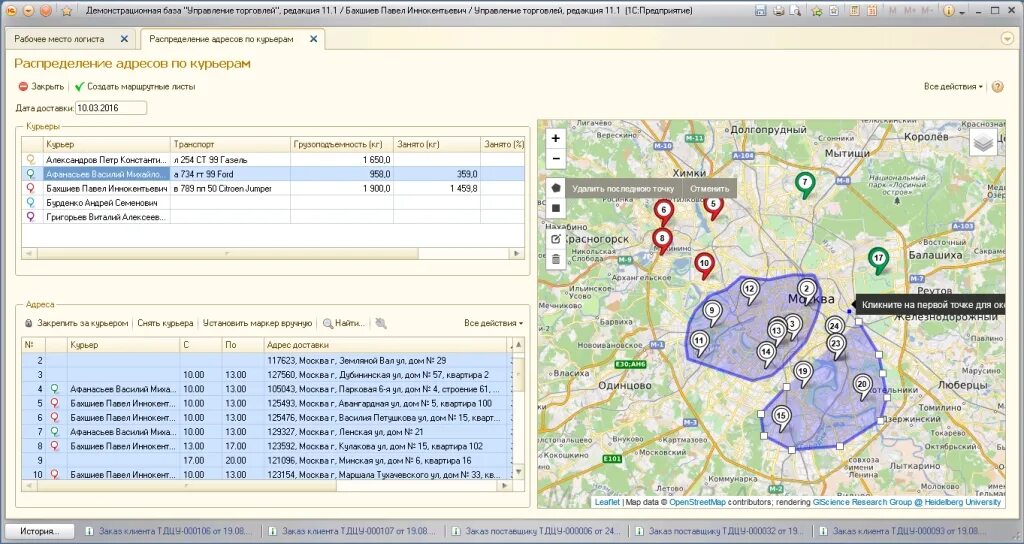Click "Удалить последнюю точку" on map
The width and height of the screenshot is (1024, 544).
[x=624, y=188]
